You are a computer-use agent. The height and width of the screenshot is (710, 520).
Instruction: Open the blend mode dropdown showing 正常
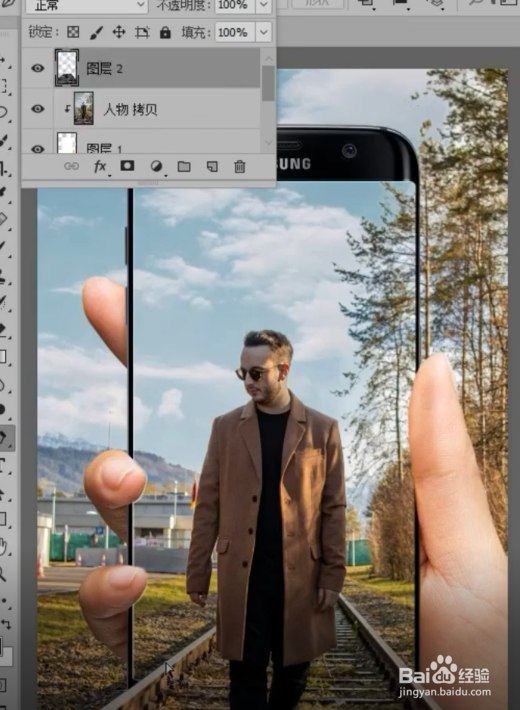pos(87,6)
